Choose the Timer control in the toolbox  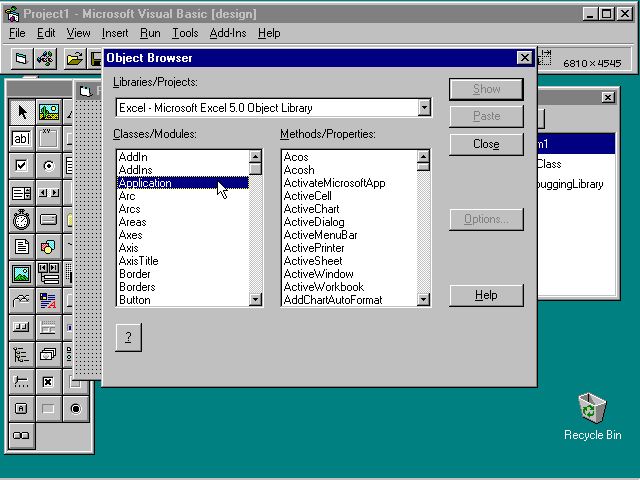(x=21, y=219)
